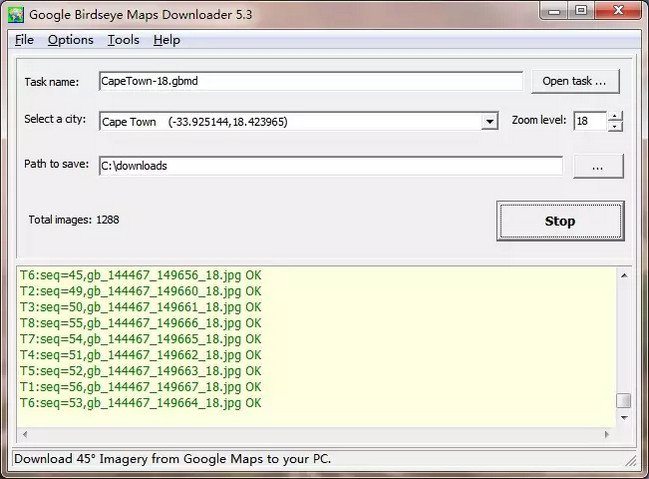Increase zoom level with up arrow
The height and width of the screenshot is (479, 649).
pyautogui.click(x=615, y=116)
